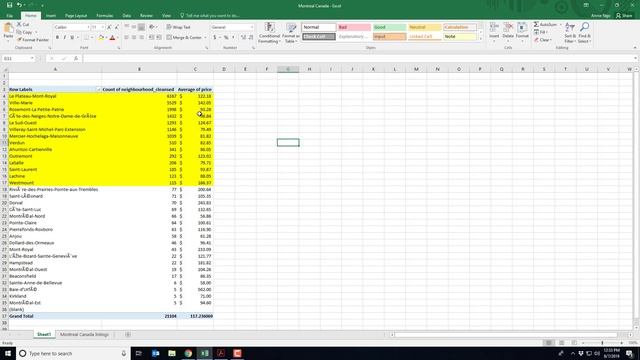640x360 pixels.
Task: Apply the red font color
Action: (x=113, y=38)
